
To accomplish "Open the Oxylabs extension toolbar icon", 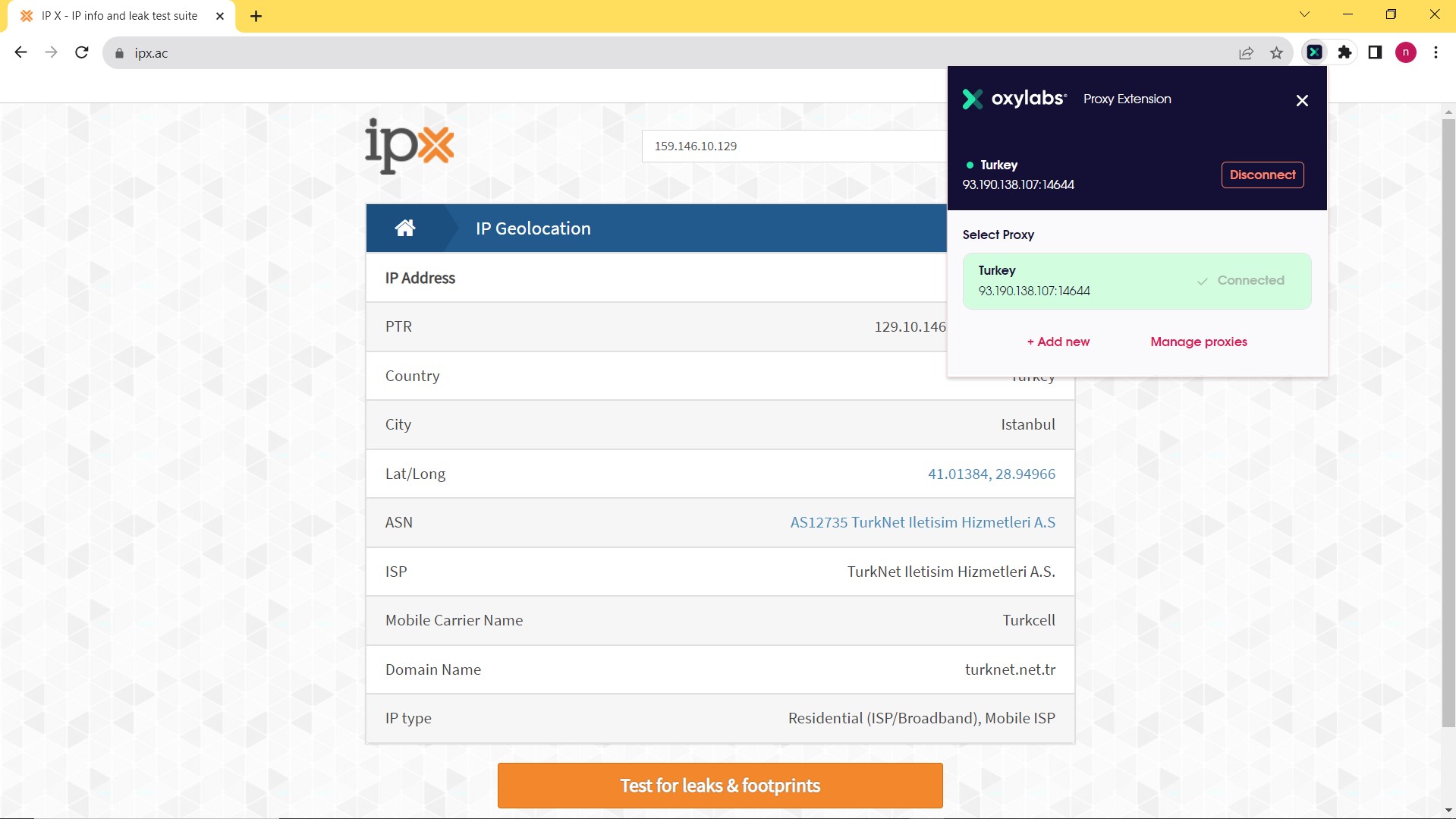I will click(1314, 52).
